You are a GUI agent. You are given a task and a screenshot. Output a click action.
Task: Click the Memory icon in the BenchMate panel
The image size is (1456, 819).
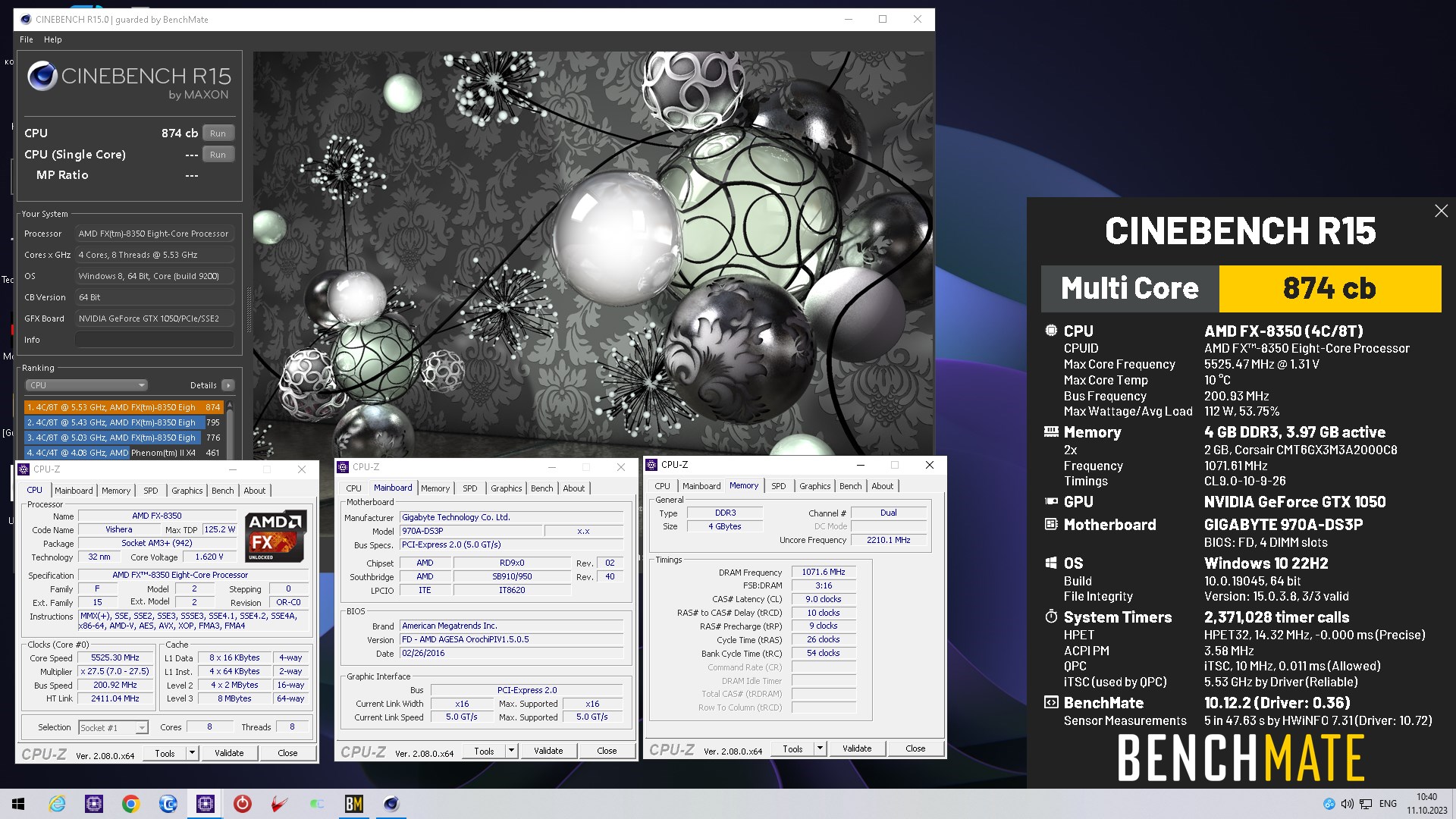1051,431
